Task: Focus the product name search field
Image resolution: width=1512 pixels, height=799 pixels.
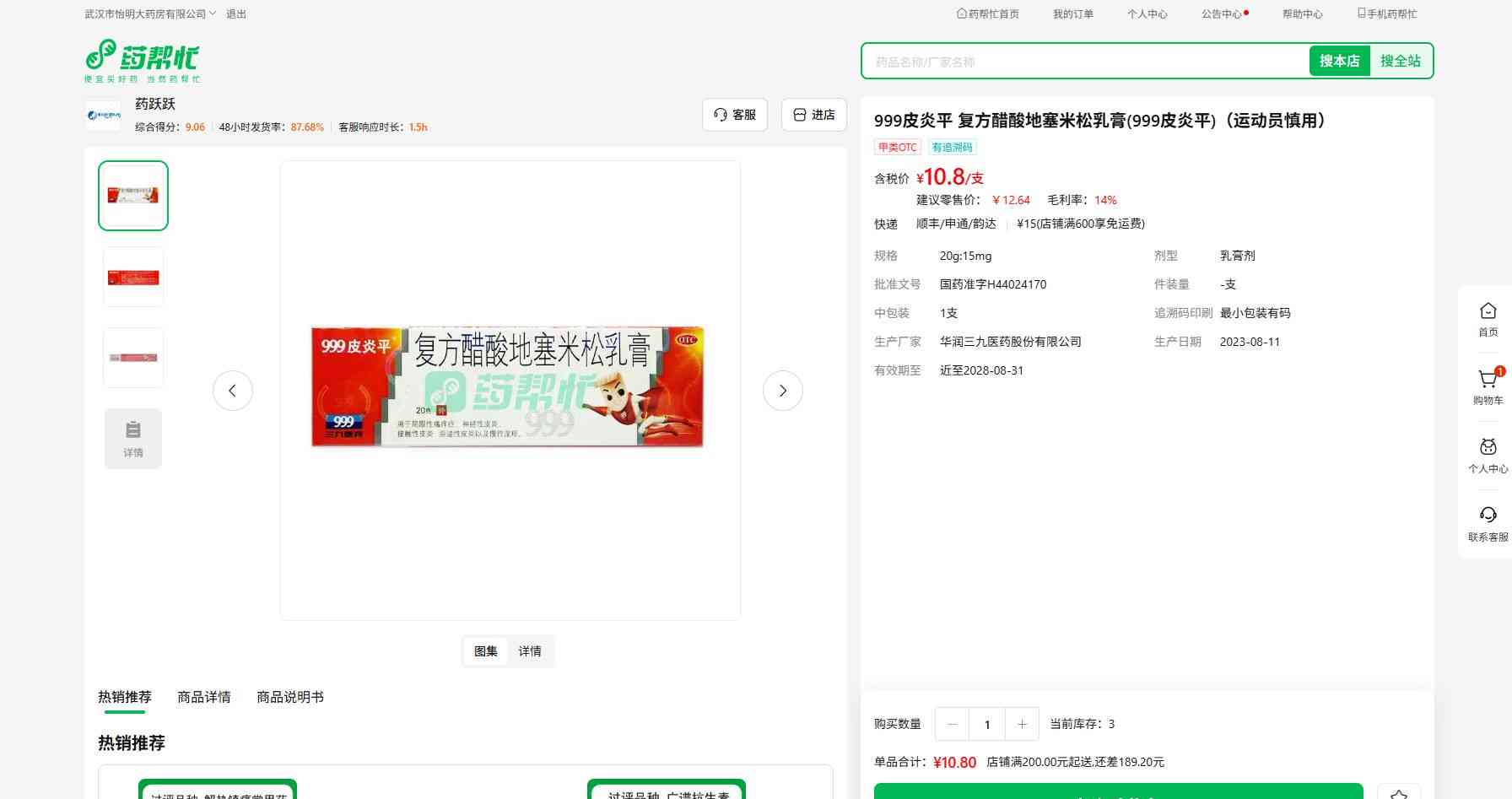Action: pyautogui.click(x=1084, y=62)
